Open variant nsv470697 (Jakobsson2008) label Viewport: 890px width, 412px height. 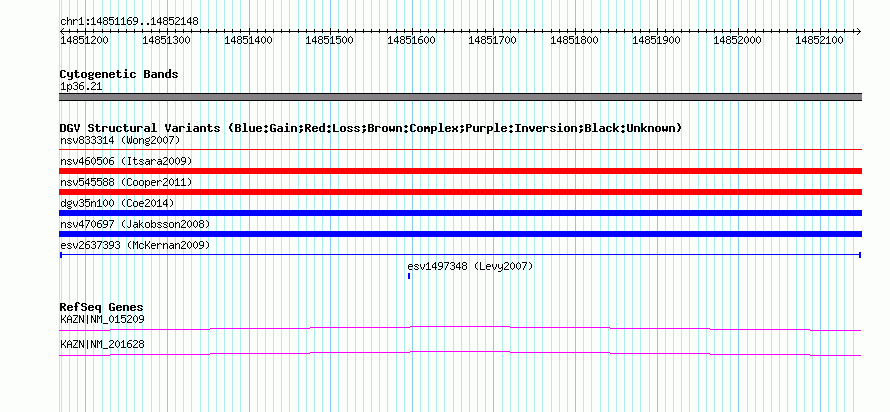[x=135, y=224]
